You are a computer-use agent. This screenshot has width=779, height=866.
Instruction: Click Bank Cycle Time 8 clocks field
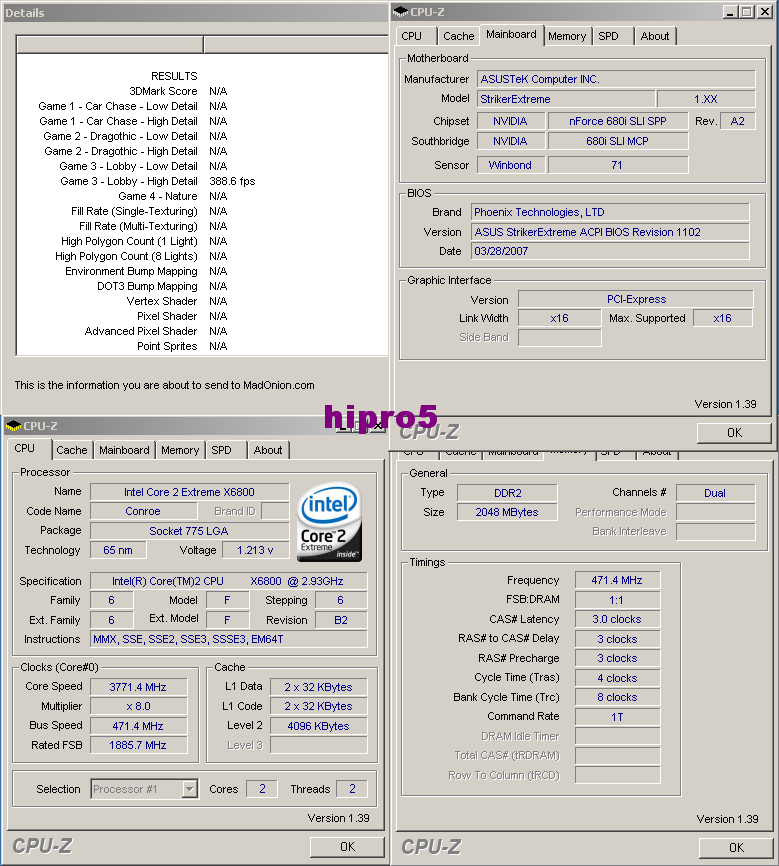(618, 698)
